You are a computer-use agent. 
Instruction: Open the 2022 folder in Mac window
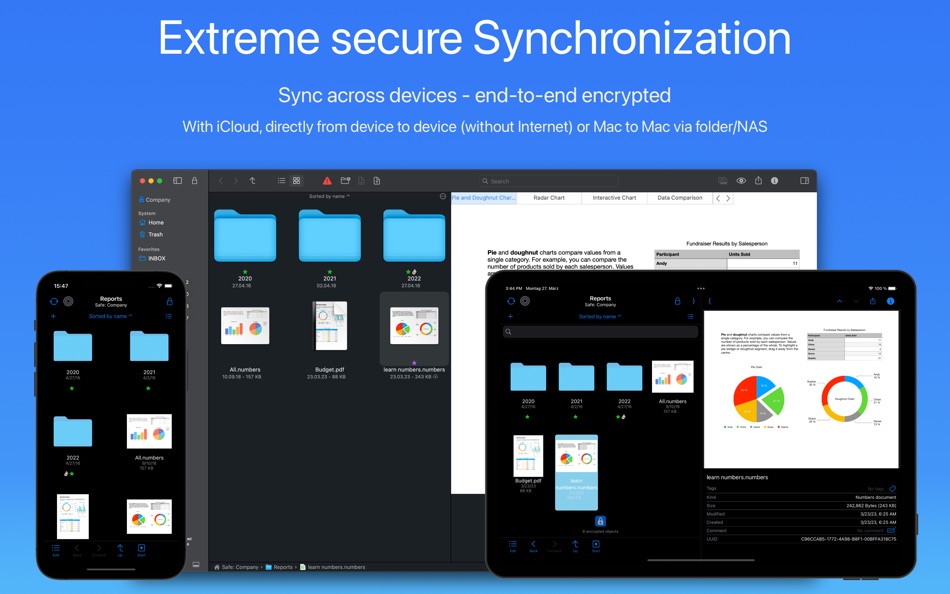coord(414,236)
